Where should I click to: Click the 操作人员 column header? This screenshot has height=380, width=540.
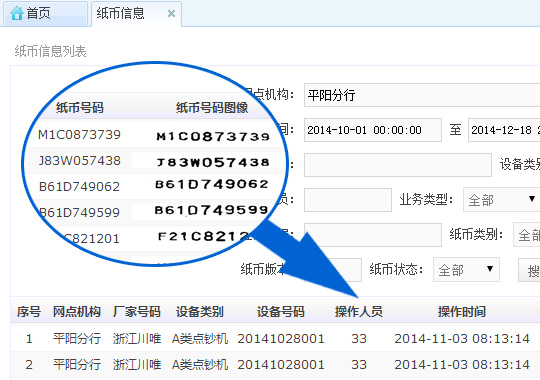click(x=359, y=312)
